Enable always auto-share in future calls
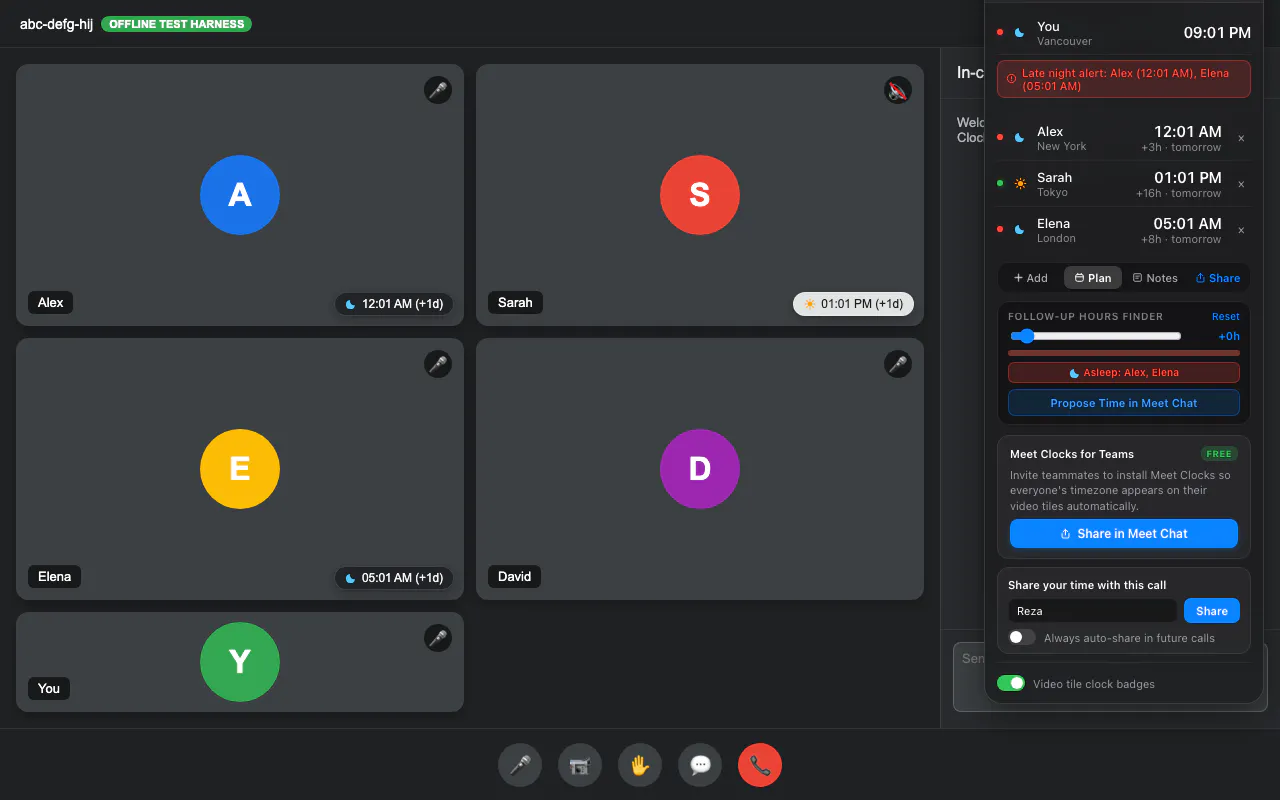 coord(1022,637)
